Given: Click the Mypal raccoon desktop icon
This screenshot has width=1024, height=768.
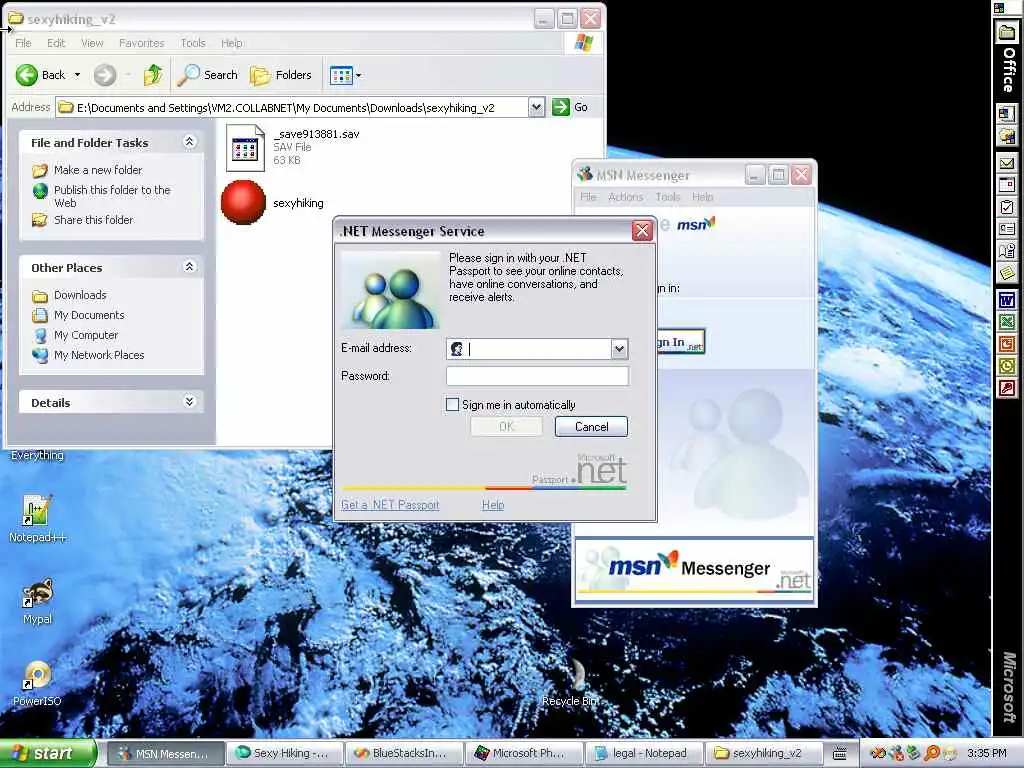Looking at the screenshot, I should [x=37, y=593].
